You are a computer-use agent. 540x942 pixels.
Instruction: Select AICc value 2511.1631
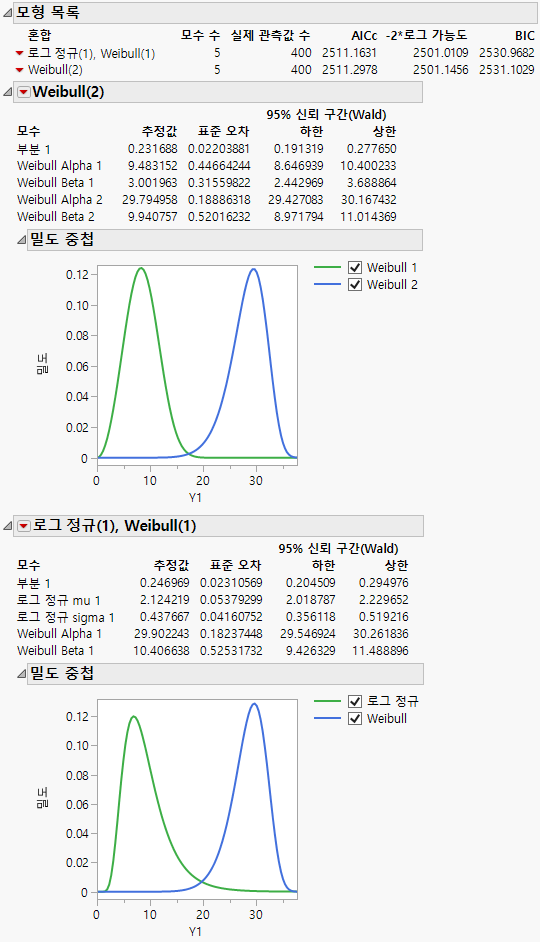coord(350,53)
